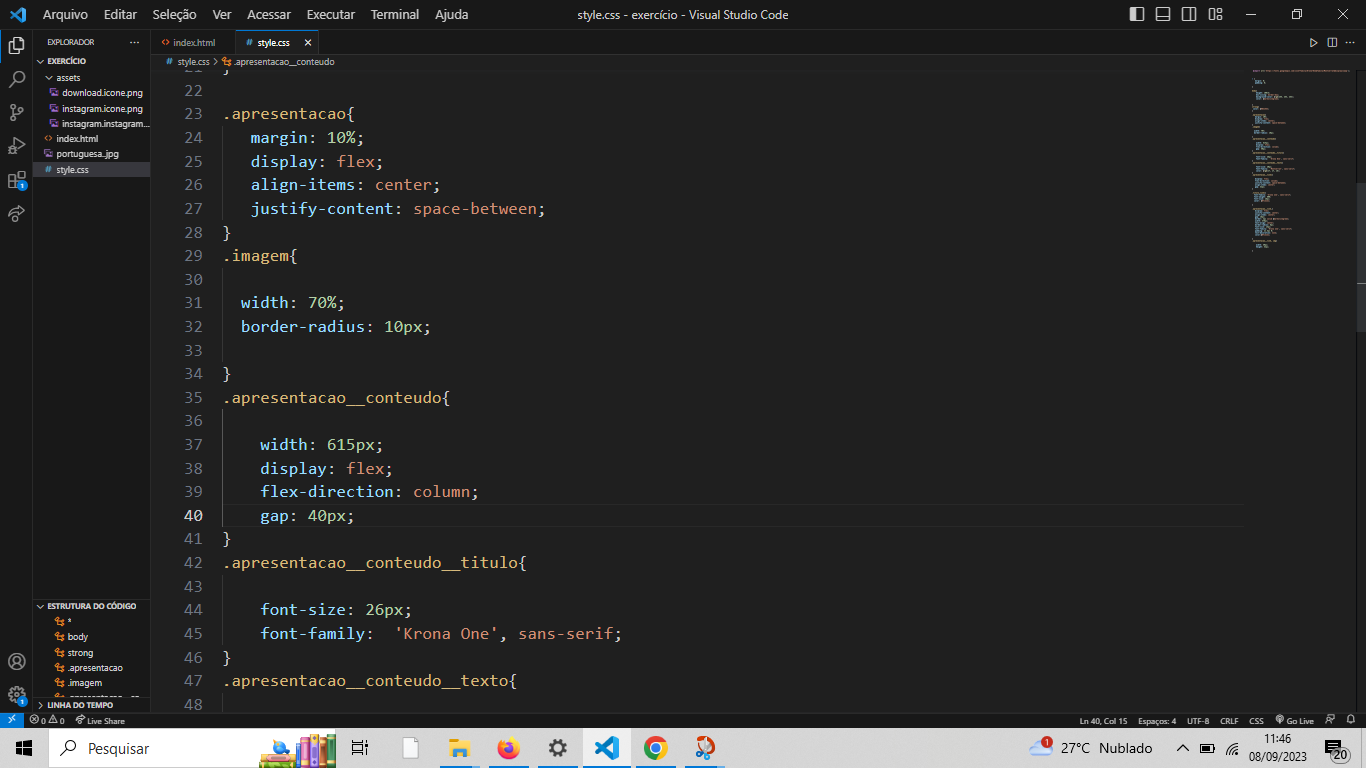Open the Seleção menu

tap(175, 14)
